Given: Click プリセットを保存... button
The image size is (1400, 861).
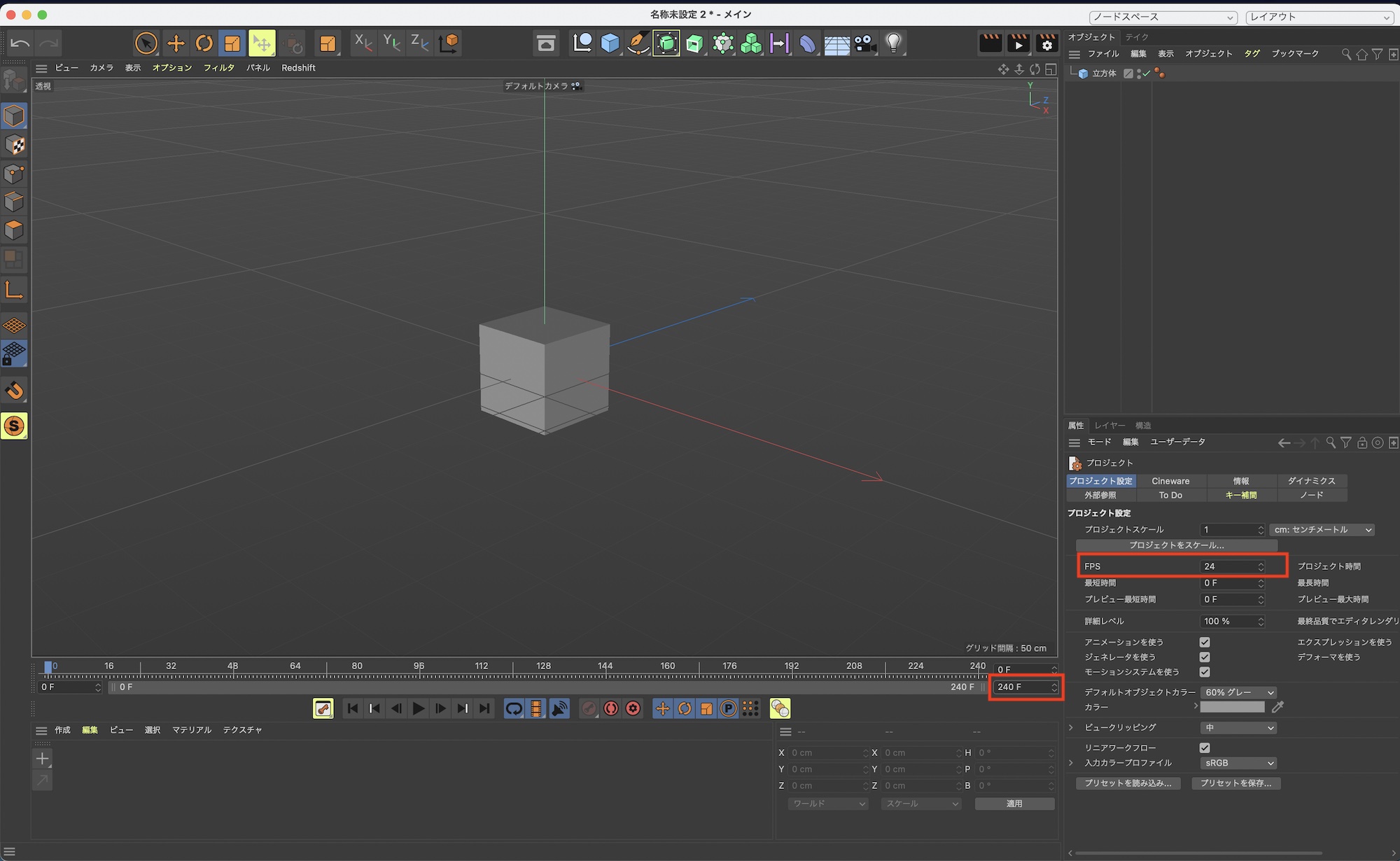Looking at the screenshot, I should (x=1235, y=783).
